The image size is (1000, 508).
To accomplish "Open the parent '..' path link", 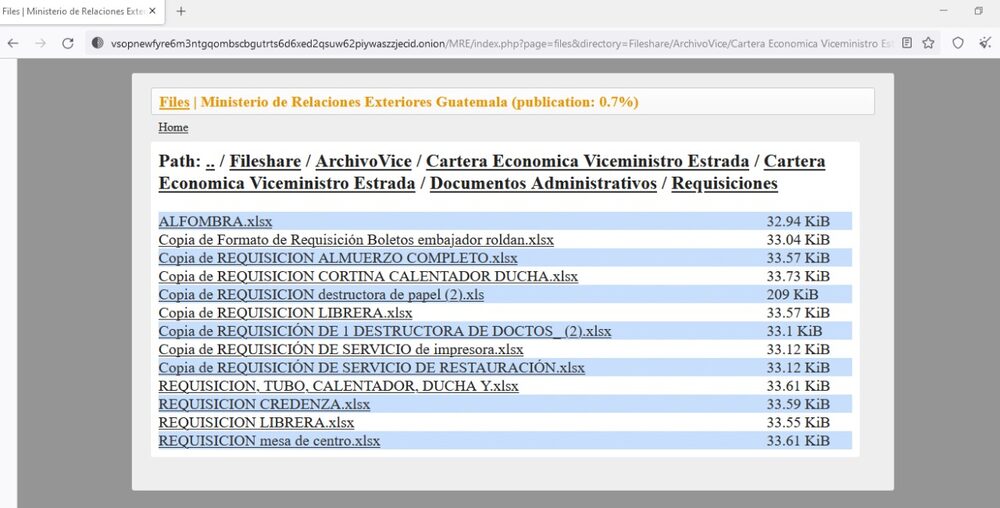I will 210,161.
